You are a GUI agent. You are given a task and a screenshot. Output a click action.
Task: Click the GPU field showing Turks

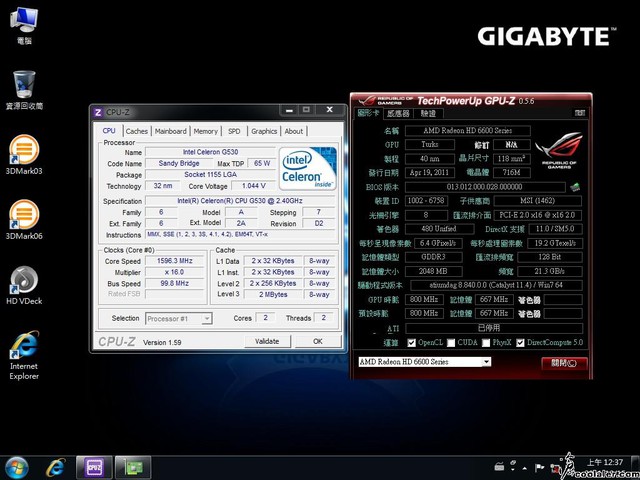(x=430, y=144)
